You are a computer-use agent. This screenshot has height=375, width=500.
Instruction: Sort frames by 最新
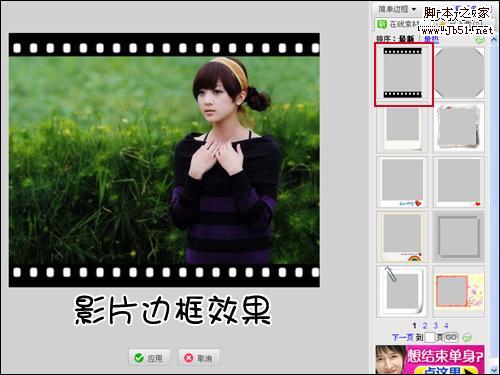point(406,39)
